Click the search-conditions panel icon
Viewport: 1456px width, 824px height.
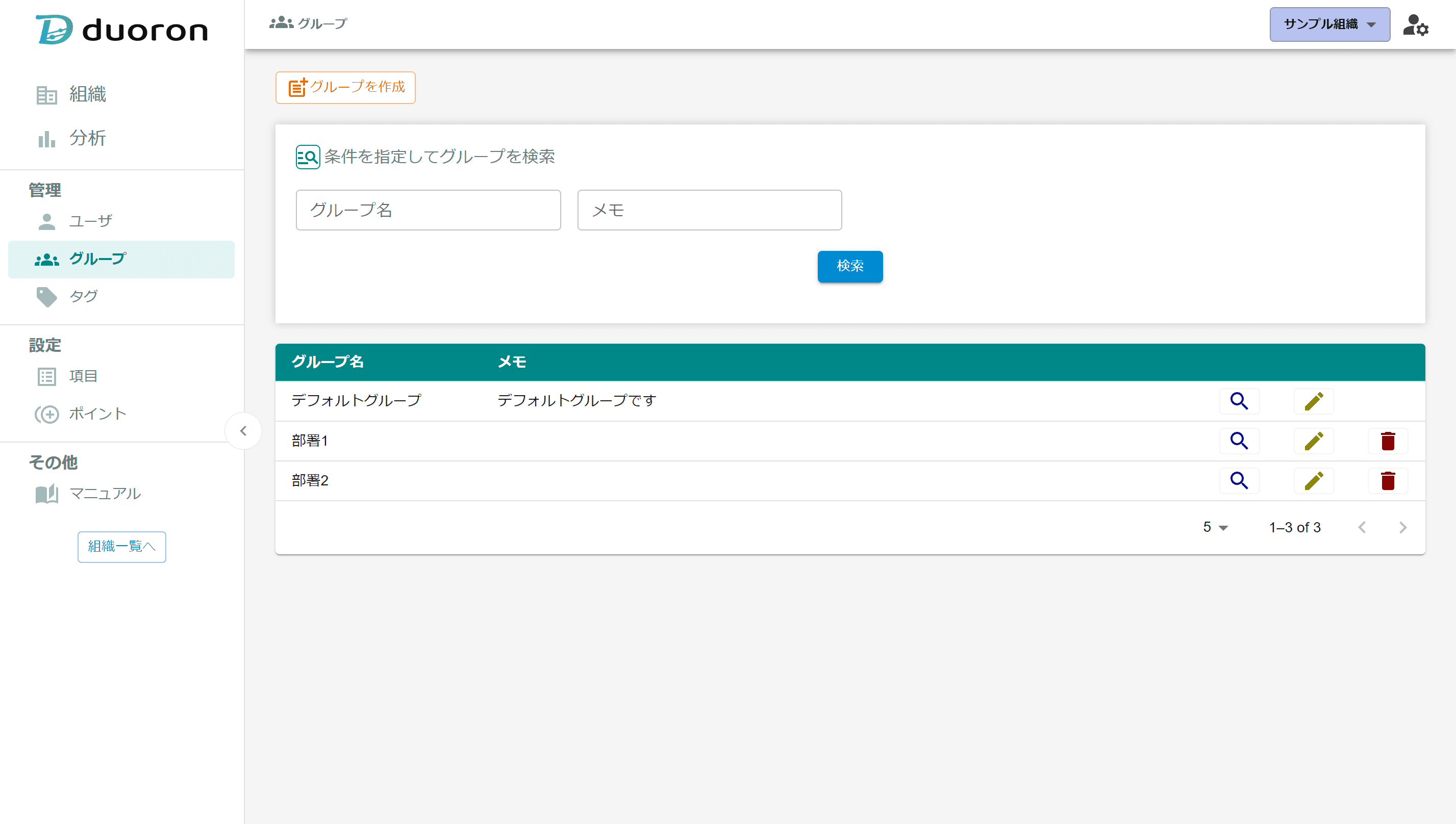pyautogui.click(x=308, y=157)
